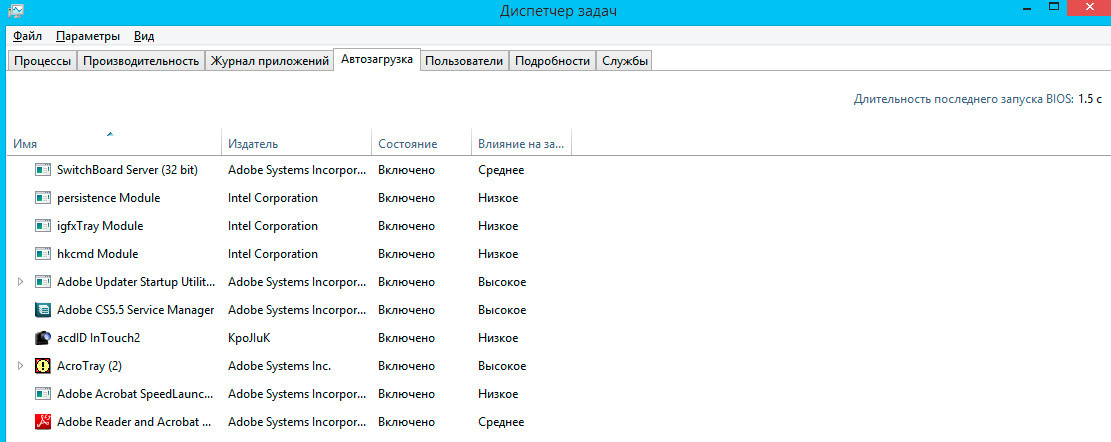Image resolution: width=1111 pixels, height=442 pixels.
Task: Click the hkcmd Module icon
Action: pos(43,254)
